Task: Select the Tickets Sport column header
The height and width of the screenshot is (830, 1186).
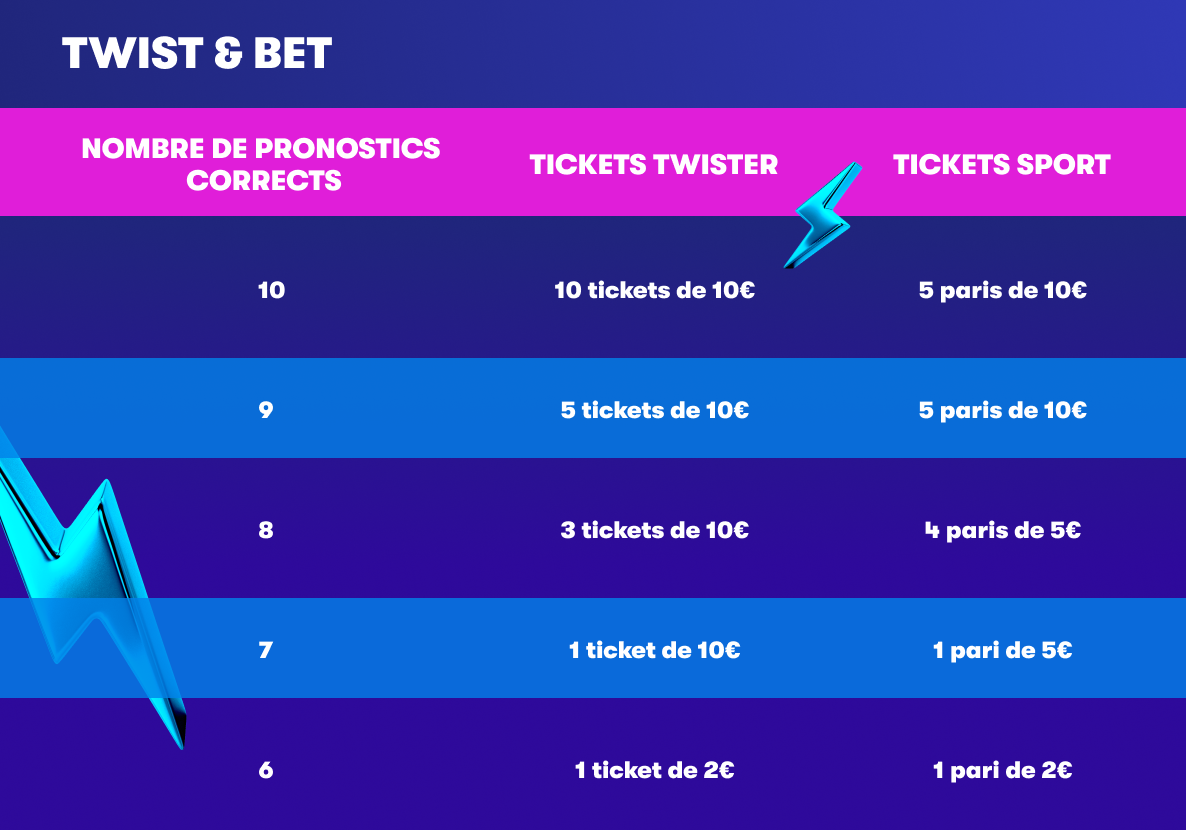Action: click(x=1002, y=164)
